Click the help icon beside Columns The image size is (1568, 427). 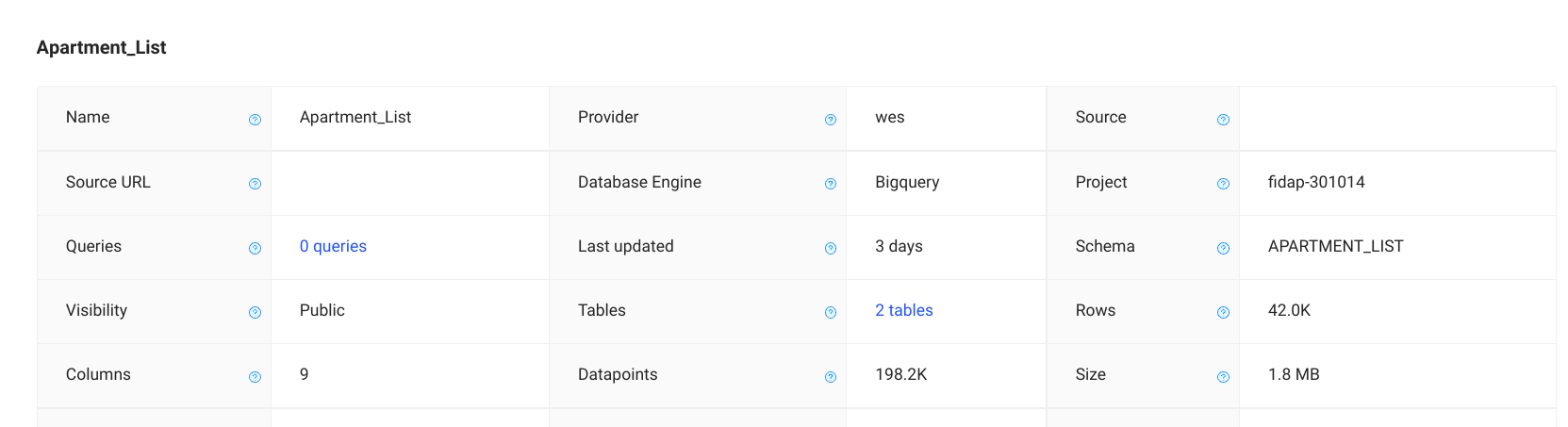point(255,377)
